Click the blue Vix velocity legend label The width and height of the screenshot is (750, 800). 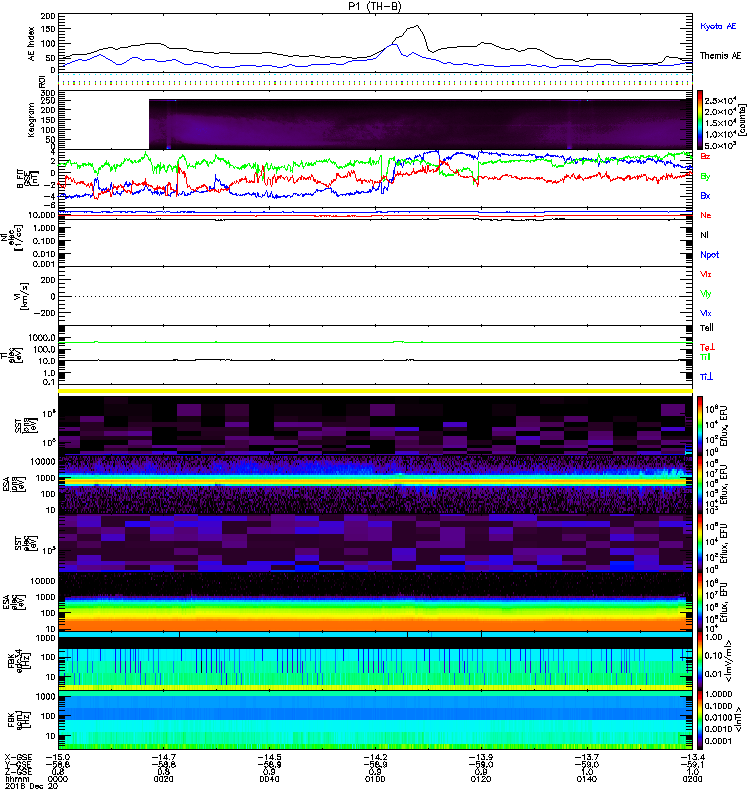(x=705, y=313)
